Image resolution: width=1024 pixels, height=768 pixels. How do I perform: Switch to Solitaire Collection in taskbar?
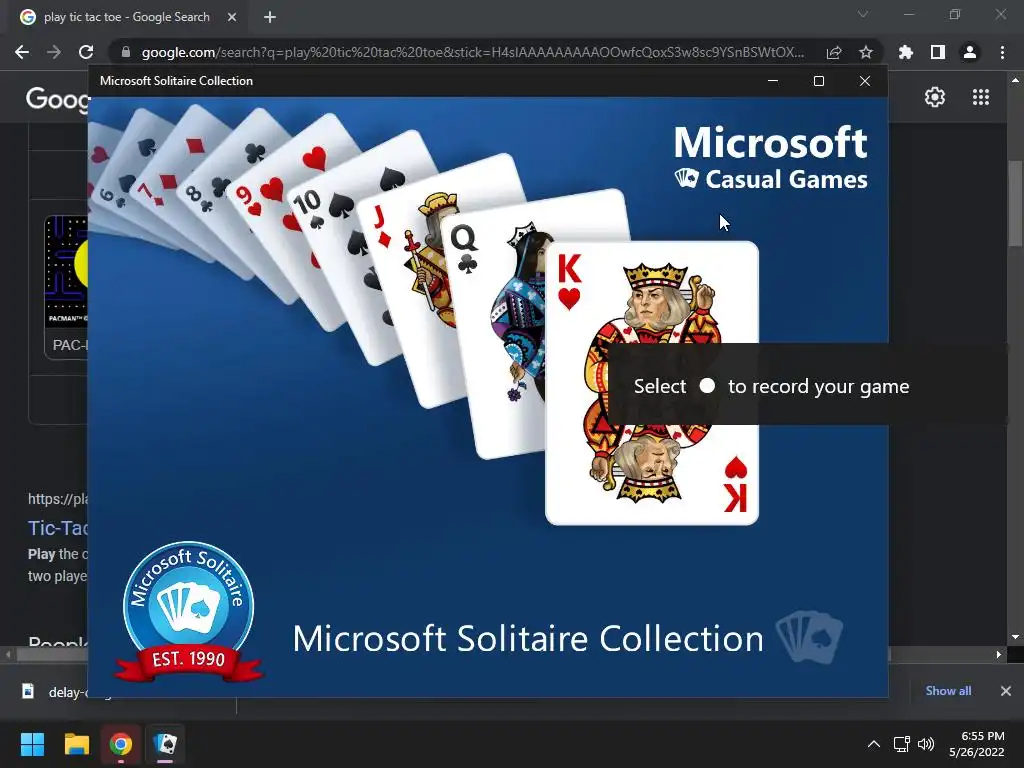165,744
